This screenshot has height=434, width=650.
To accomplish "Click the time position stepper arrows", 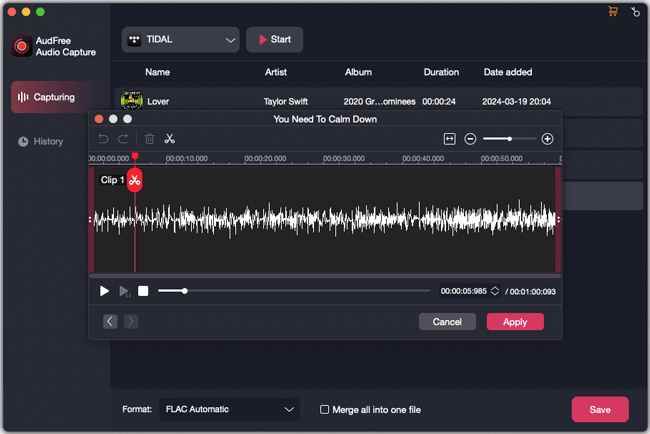I will click(494, 291).
